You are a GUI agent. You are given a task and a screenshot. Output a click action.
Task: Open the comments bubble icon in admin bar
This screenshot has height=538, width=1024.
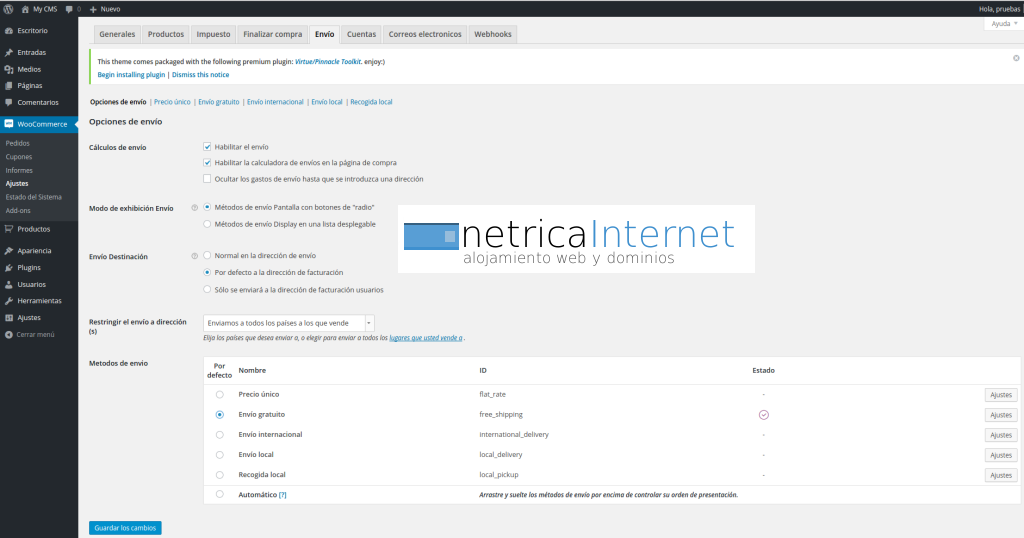[x=68, y=8]
